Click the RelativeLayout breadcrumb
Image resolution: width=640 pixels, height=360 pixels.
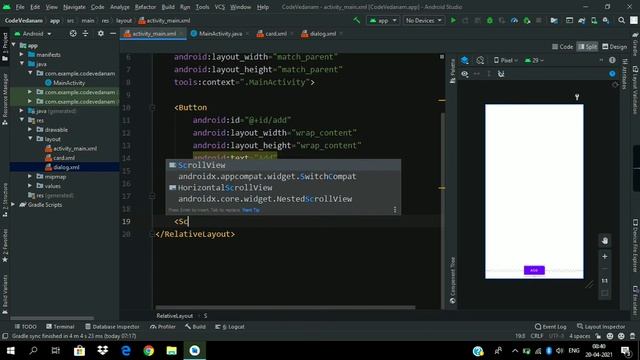point(174,316)
